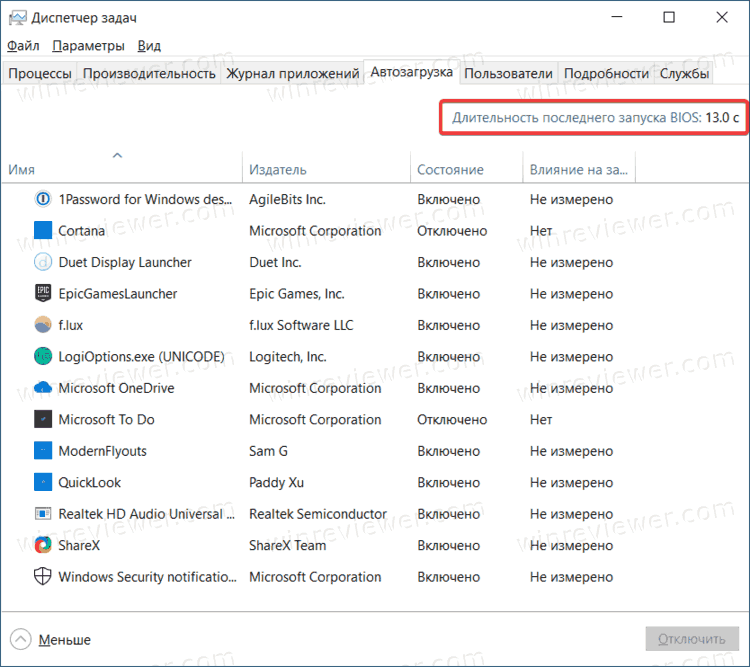Click Включено status in ShareX row
The height and width of the screenshot is (667, 750).
click(449, 545)
